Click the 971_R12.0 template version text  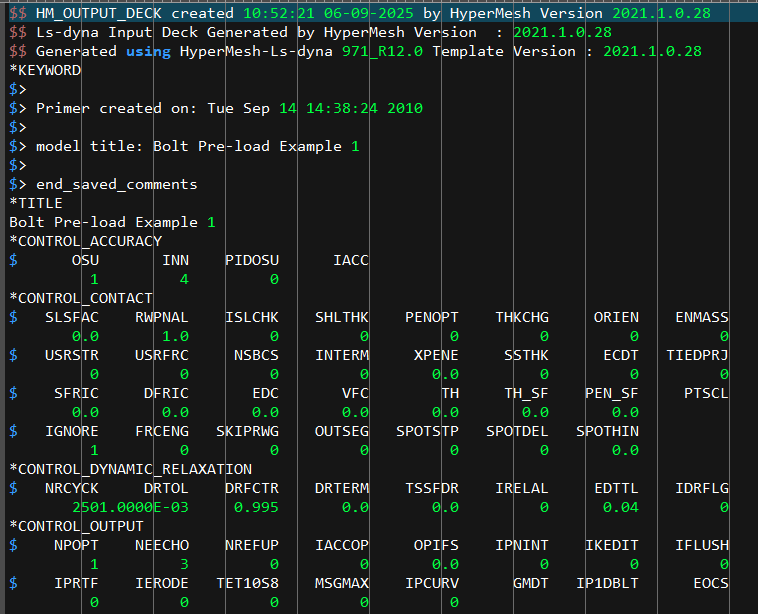pyautogui.click(x=382, y=51)
